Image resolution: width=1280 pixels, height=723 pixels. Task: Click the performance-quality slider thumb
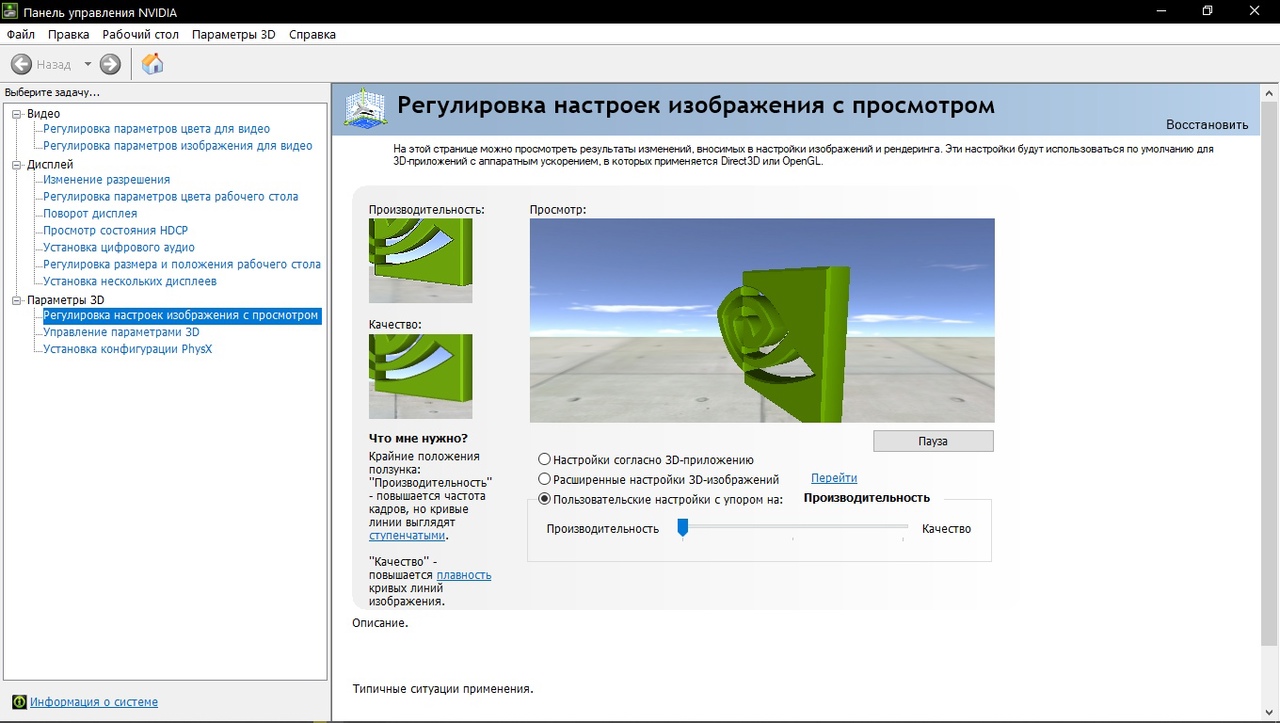(683, 527)
